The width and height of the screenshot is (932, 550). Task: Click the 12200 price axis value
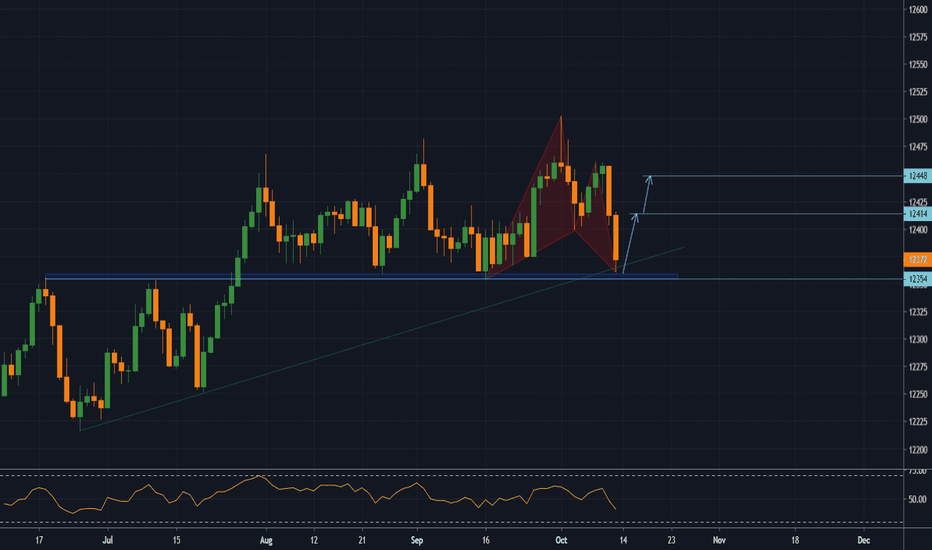tap(918, 450)
